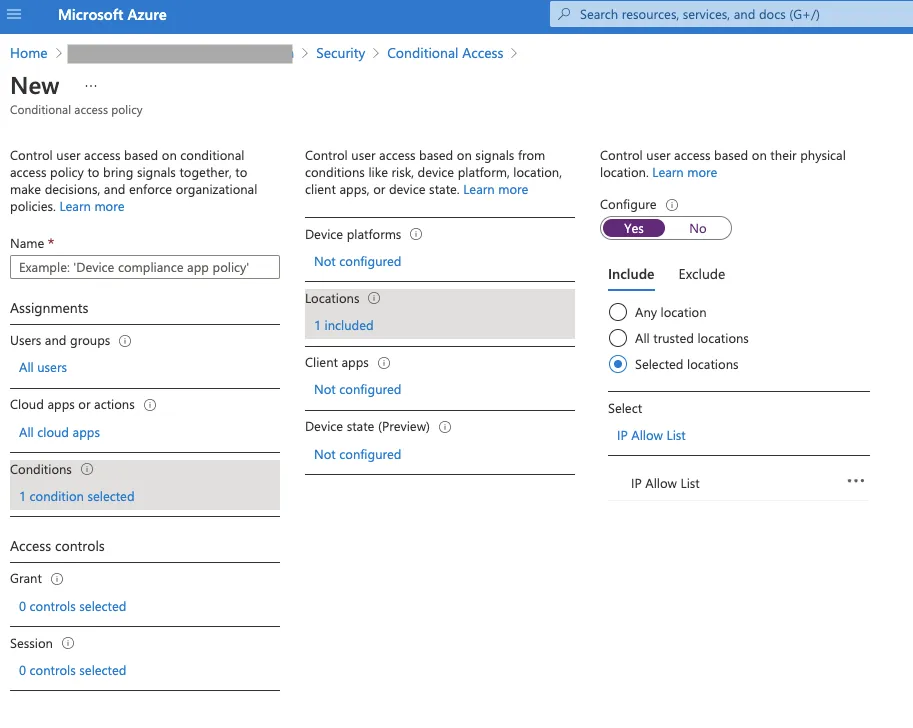Image resolution: width=913 pixels, height=728 pixels.
Task: Show info icon beside Session
Action: (x=68, y=644)
